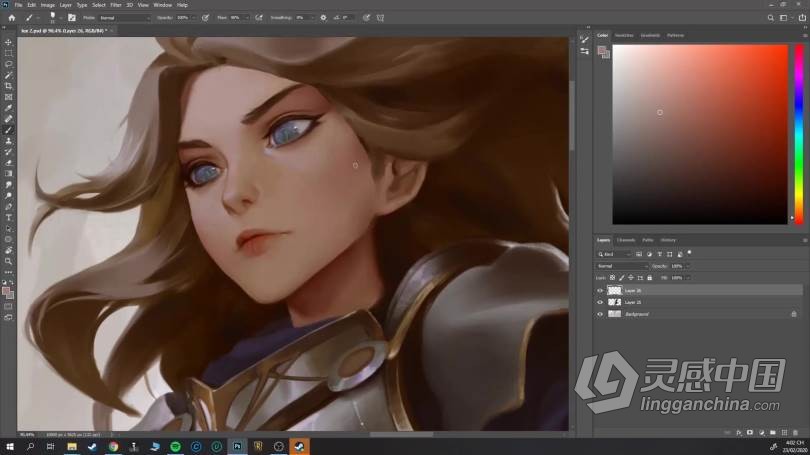Select the Healing Brush tool

point(8,119)
